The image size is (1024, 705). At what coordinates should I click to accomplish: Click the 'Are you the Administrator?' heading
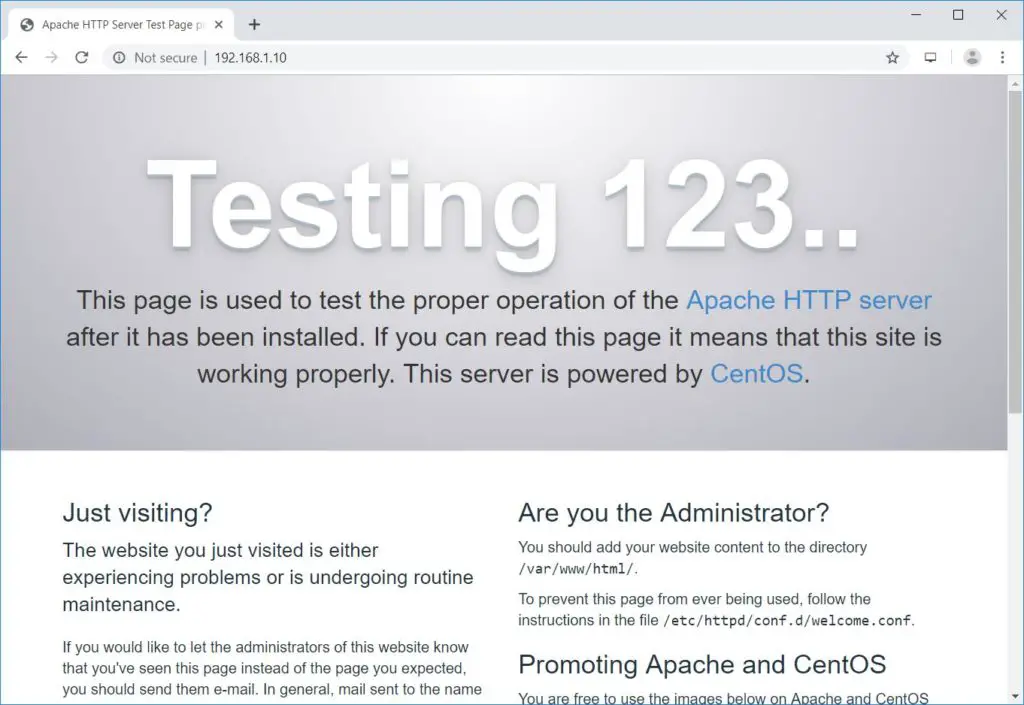point(673,513)
